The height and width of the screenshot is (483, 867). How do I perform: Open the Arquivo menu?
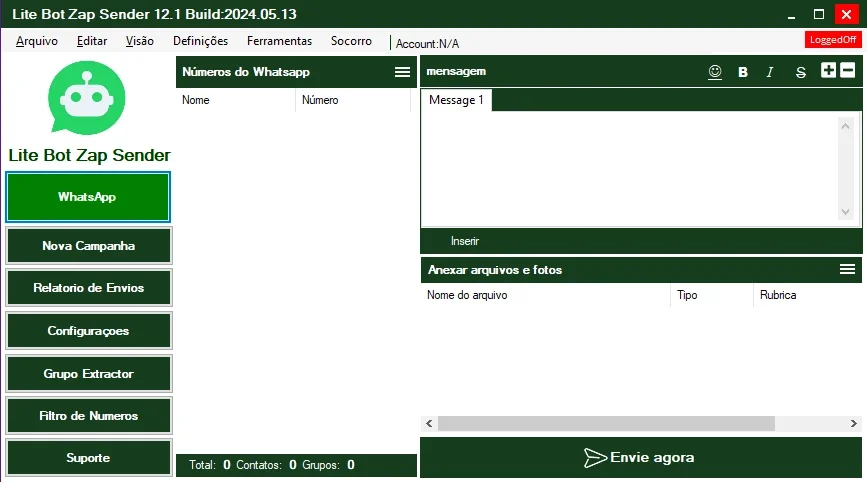37,41
